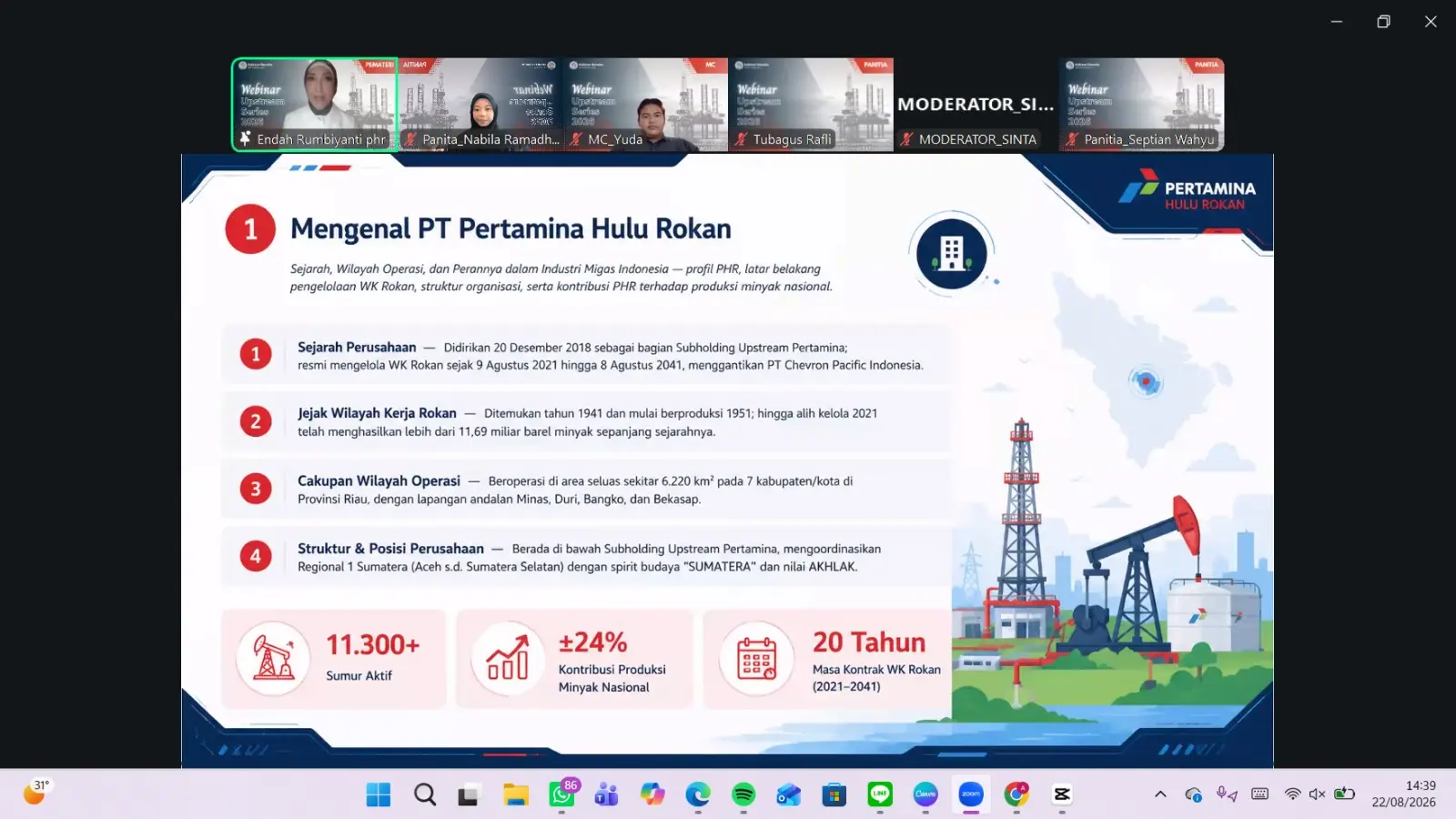Select Panitia_Septian Wahyu's video thumbnail

pyautogui.click(x=1142, y=105)
